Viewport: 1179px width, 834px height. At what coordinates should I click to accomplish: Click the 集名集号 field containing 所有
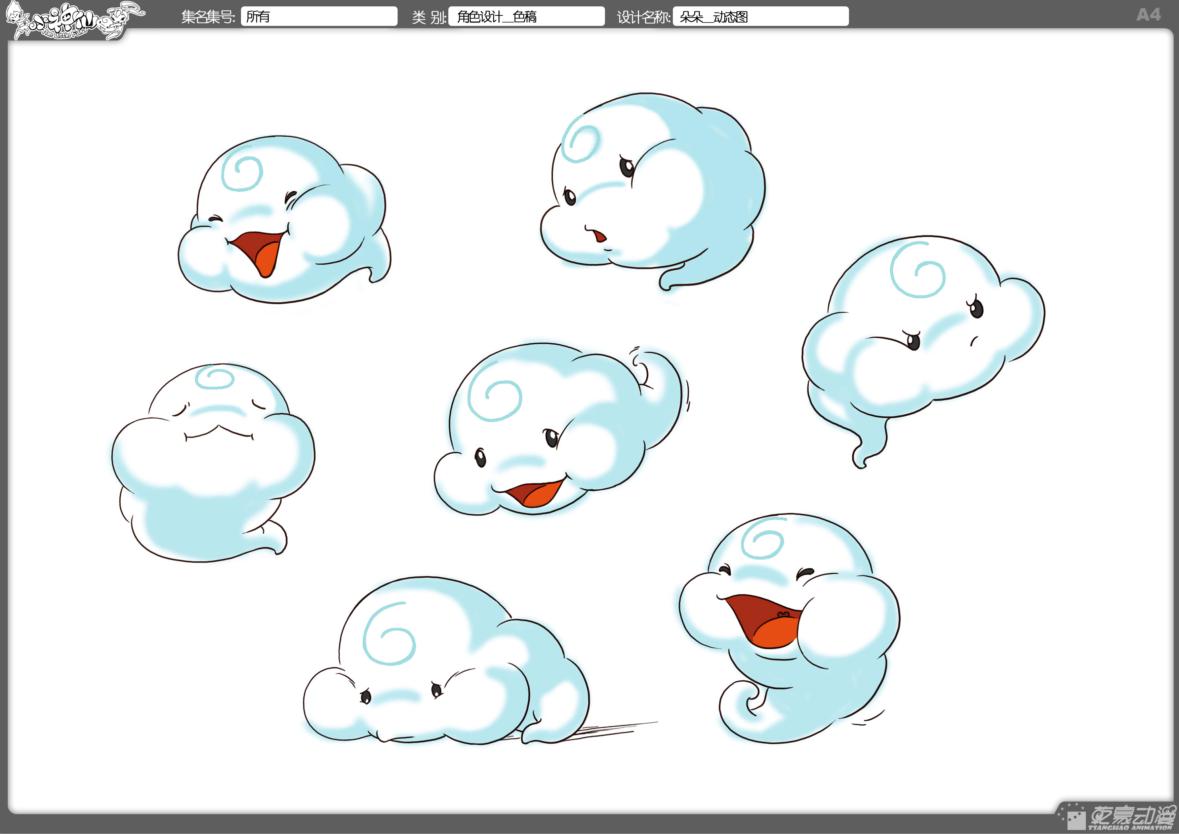319,17
